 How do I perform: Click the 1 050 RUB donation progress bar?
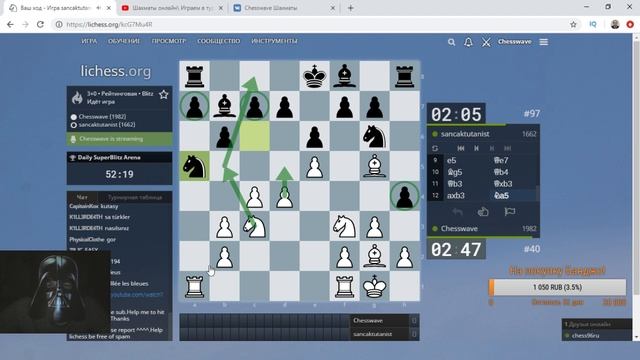pos(557,287)
